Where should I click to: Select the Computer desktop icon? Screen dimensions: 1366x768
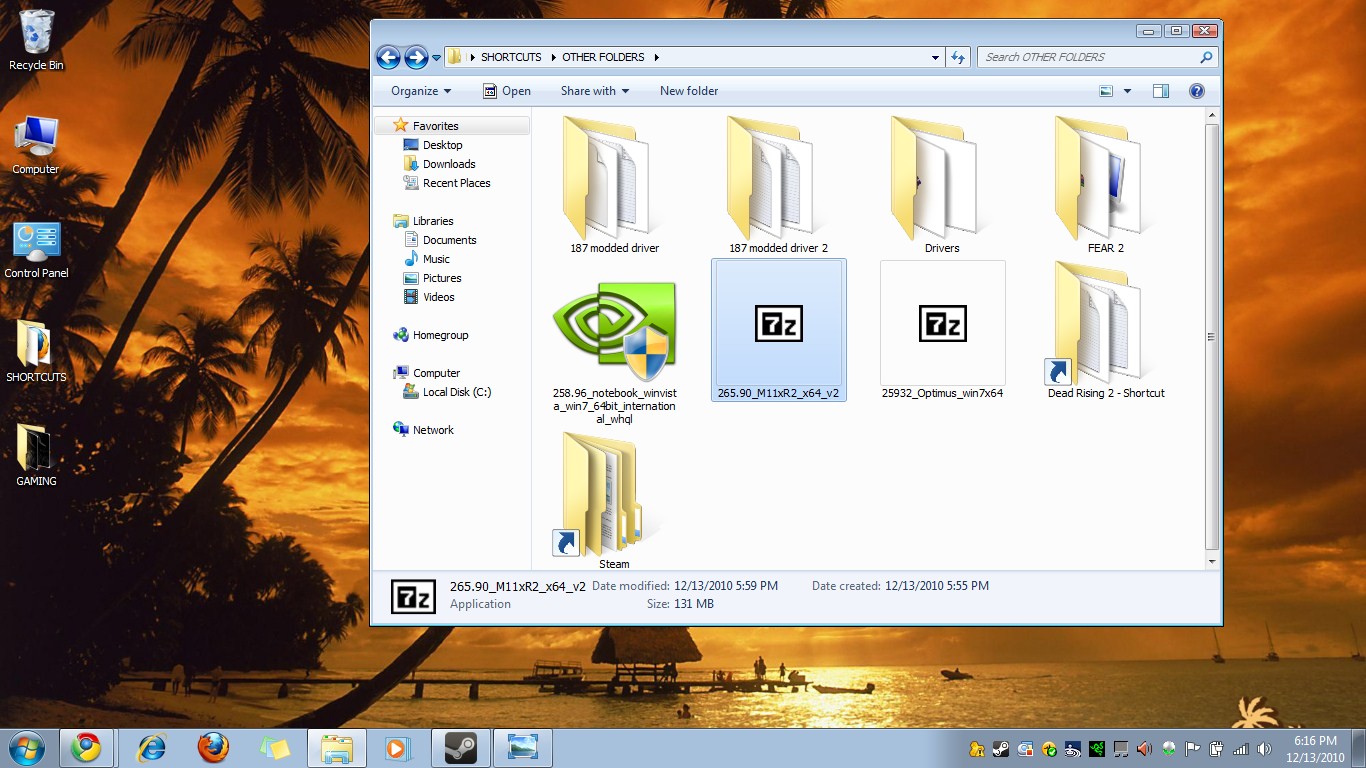36,145
